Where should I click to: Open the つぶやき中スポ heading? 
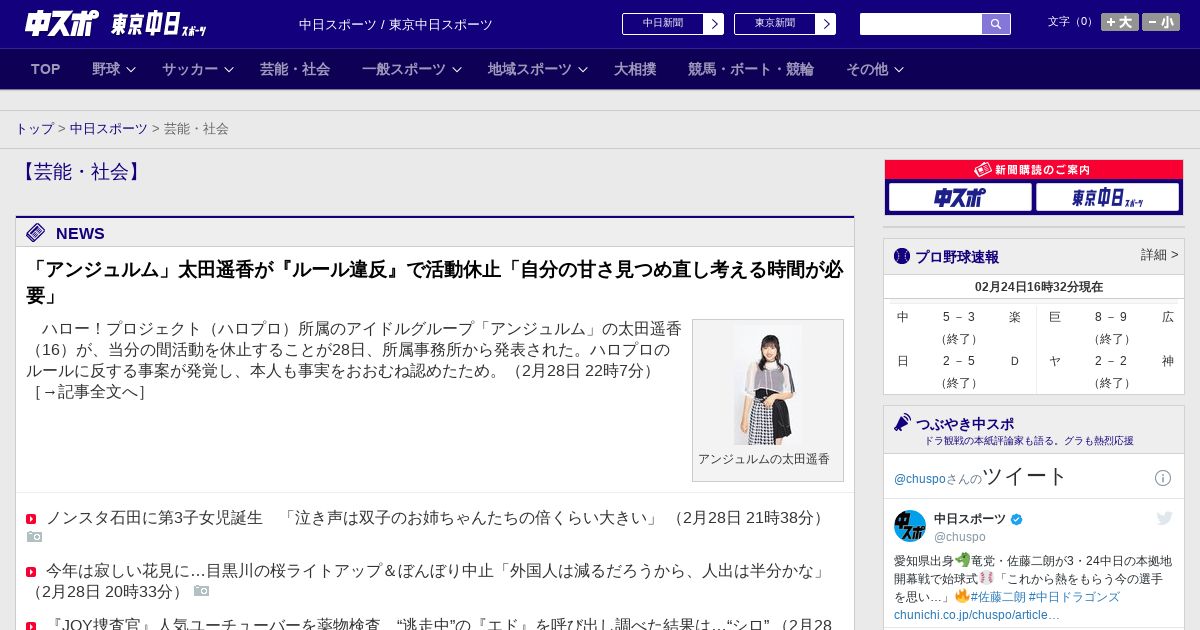(x=965, y=424)
